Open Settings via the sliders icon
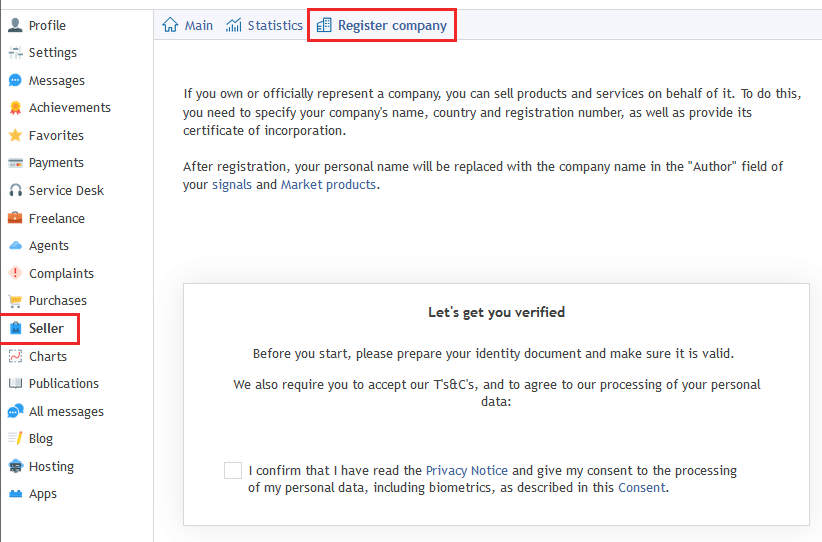Screen dimensions: 822x542 click(x=15, y=52)
